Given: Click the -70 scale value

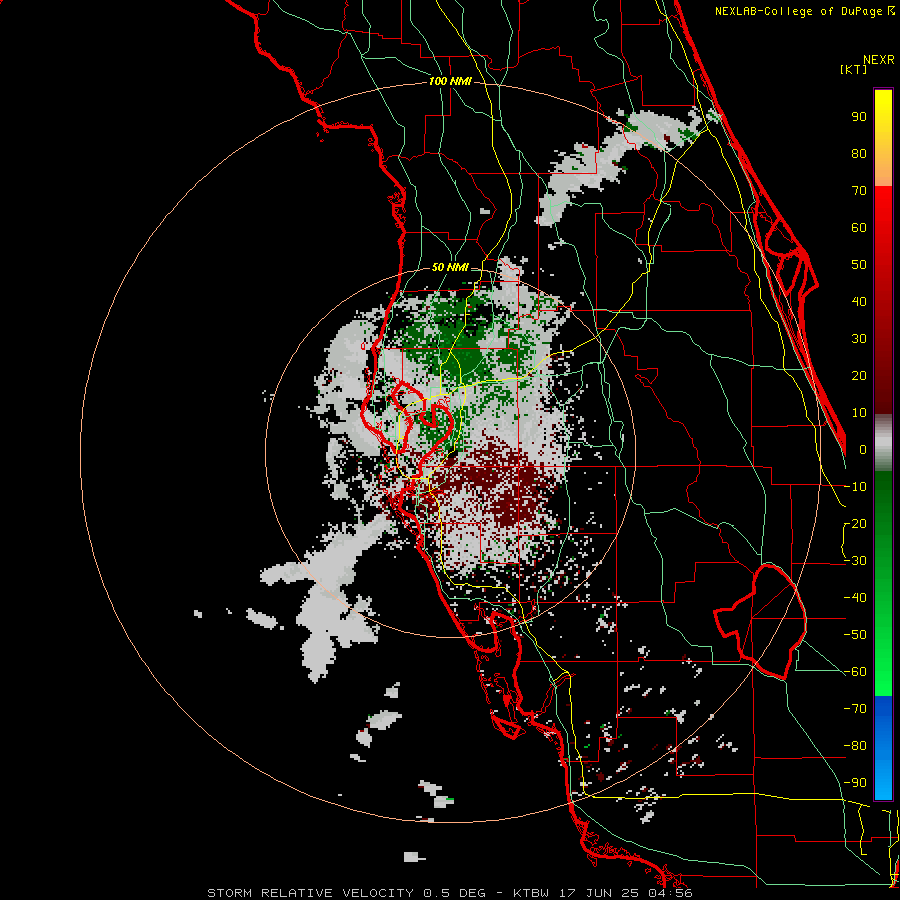Looking at the screenshot, I should click(855, 709).
